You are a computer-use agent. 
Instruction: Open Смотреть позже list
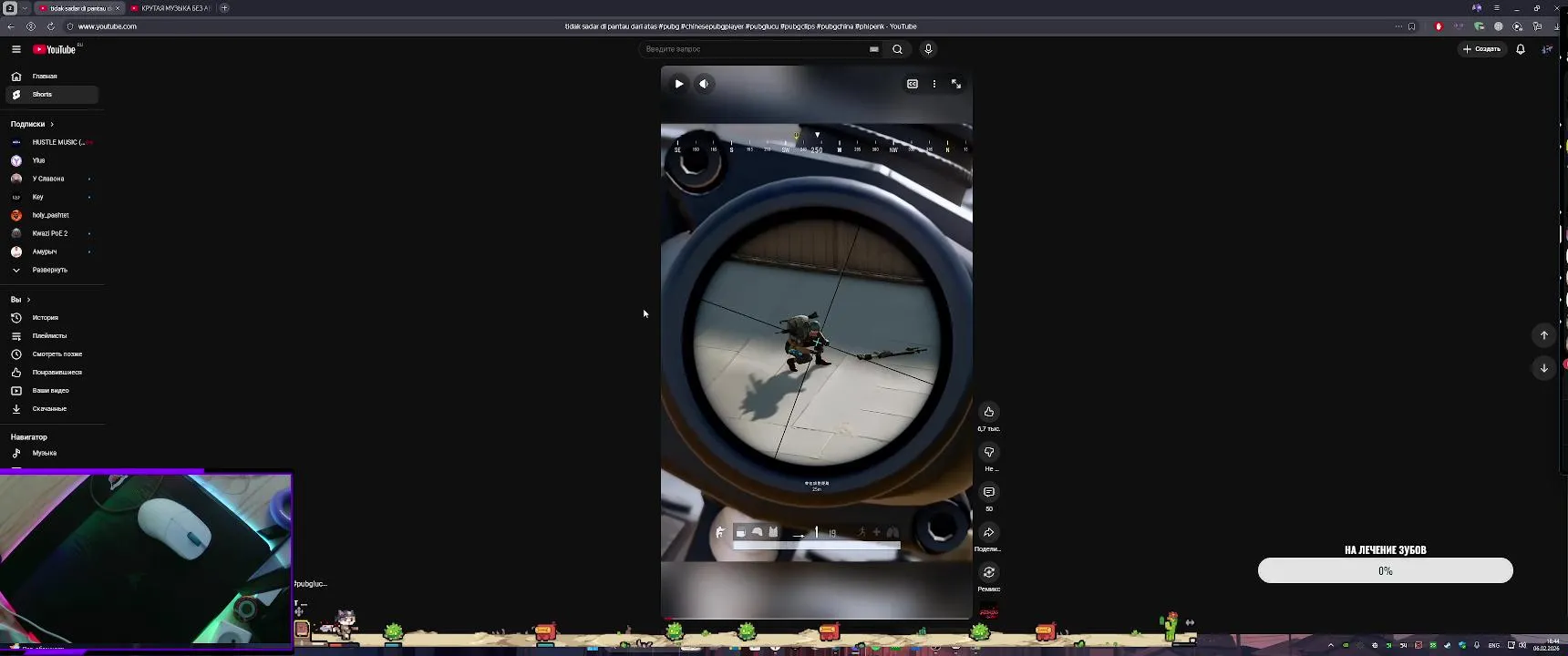52,354
